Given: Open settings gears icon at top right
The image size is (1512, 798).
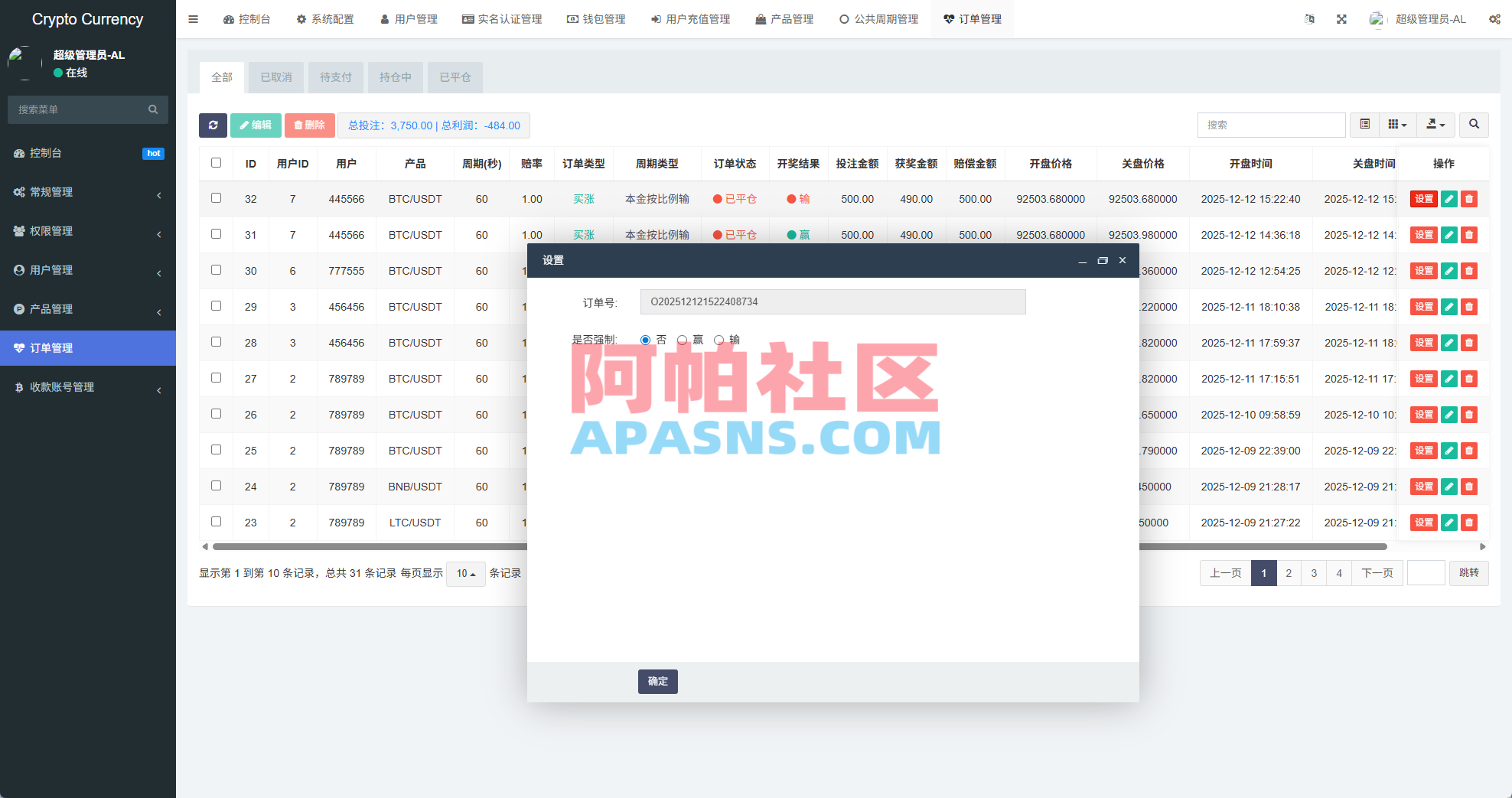Looking at the screenshot, I should point(1494,19).
